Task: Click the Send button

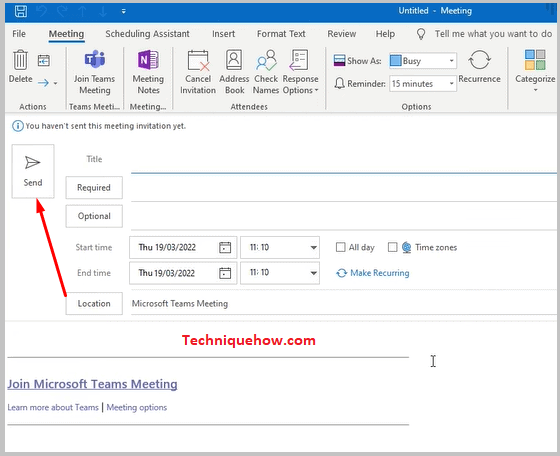Action: click(x=33, y=171)
